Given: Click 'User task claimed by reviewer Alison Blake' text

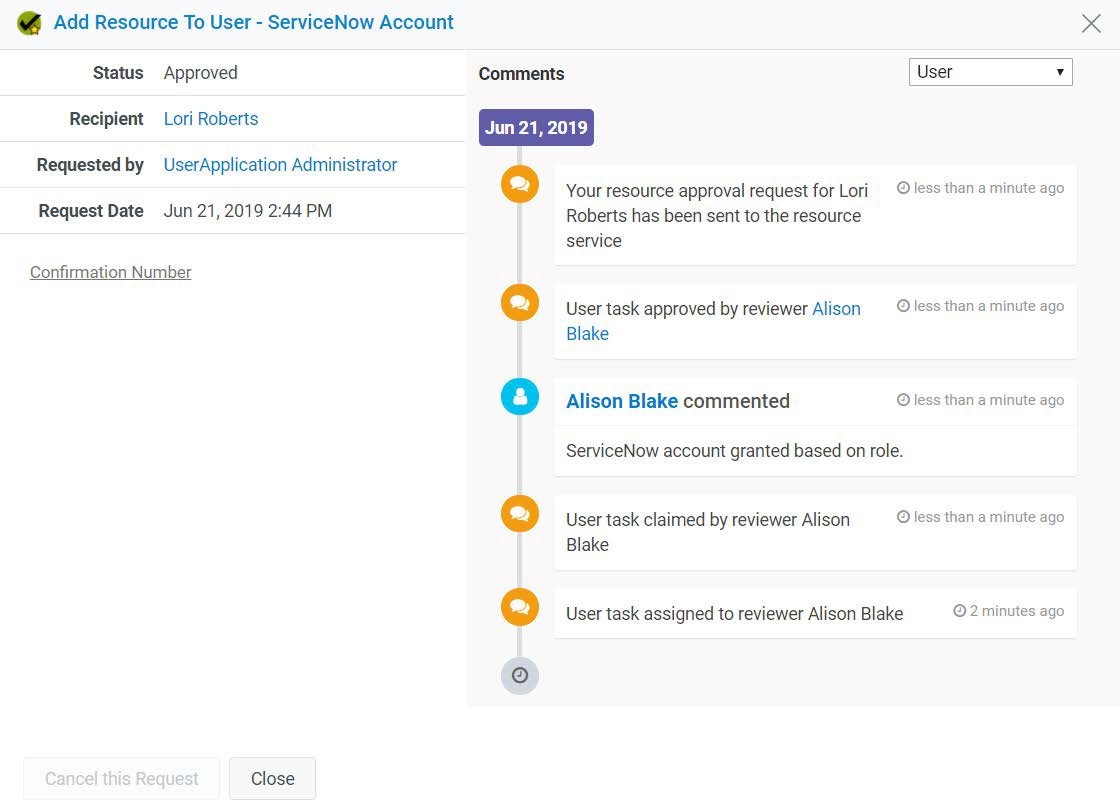Looking at the screenshot, I should [x=708, y=532].
